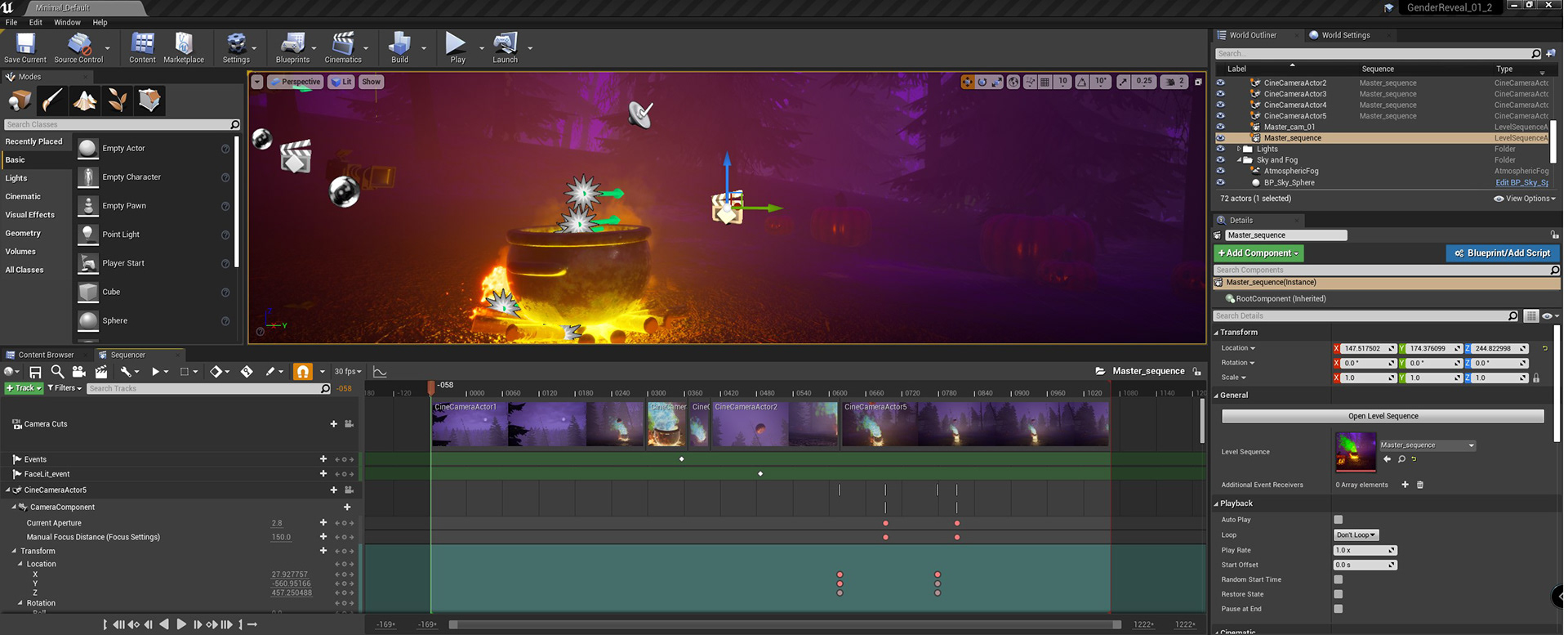Hide CineCameraActor2 with its eye icon
Screen dimensions: 1568x635
pyautogui.click(x=1220, y=83)
